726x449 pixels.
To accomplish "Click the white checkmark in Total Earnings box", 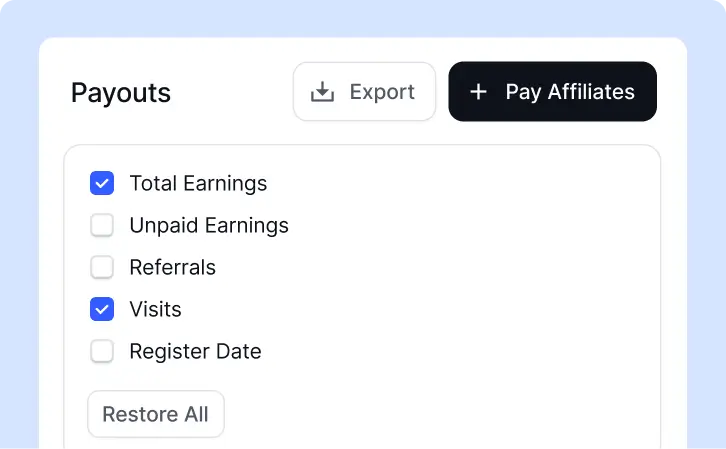I will (102, 184).
